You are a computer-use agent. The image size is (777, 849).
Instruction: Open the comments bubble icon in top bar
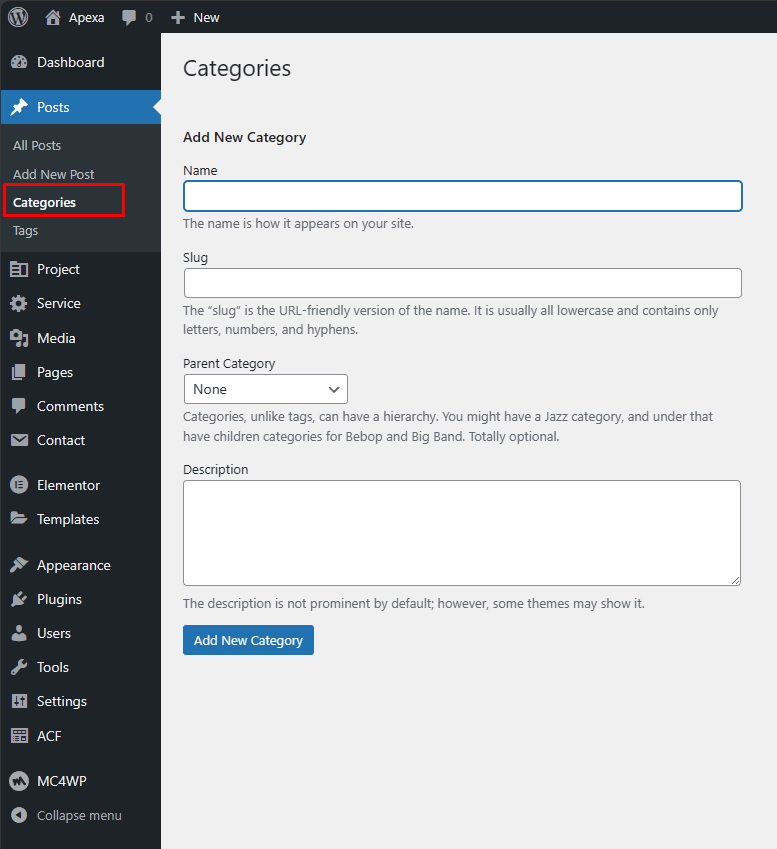click(129, 17)
